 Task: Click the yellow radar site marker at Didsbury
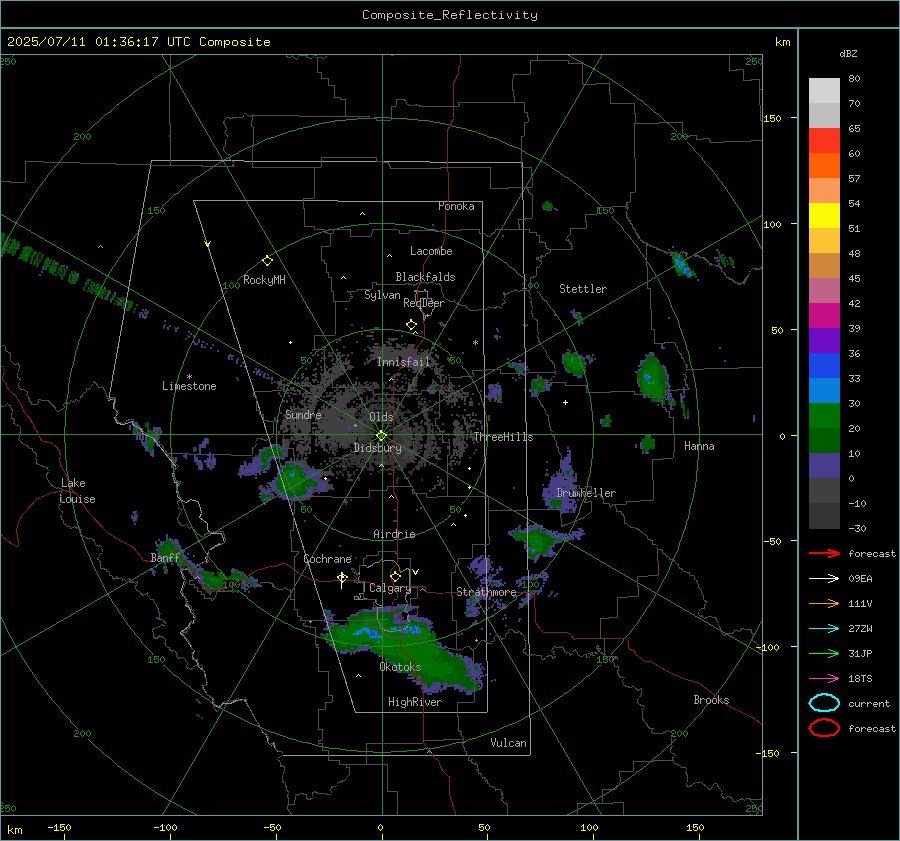381,436
